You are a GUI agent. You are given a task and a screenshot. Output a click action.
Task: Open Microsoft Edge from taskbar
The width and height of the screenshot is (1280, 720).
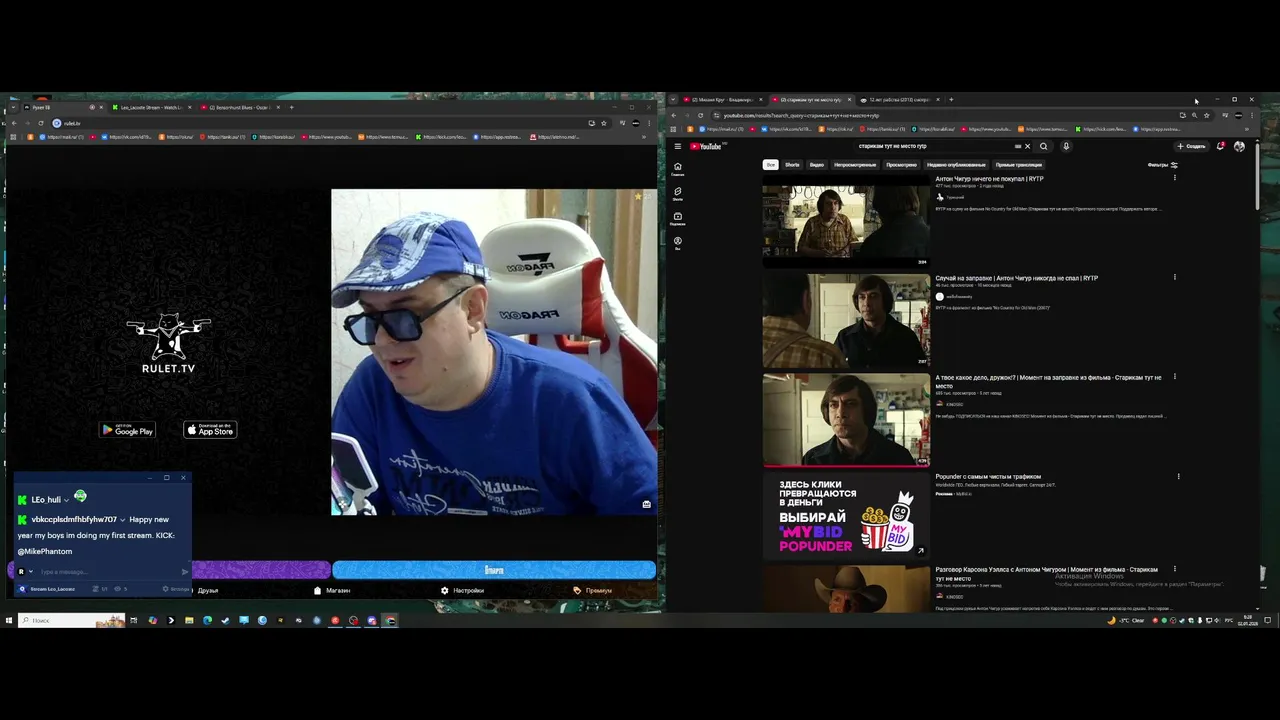click(x=207, y=620)
